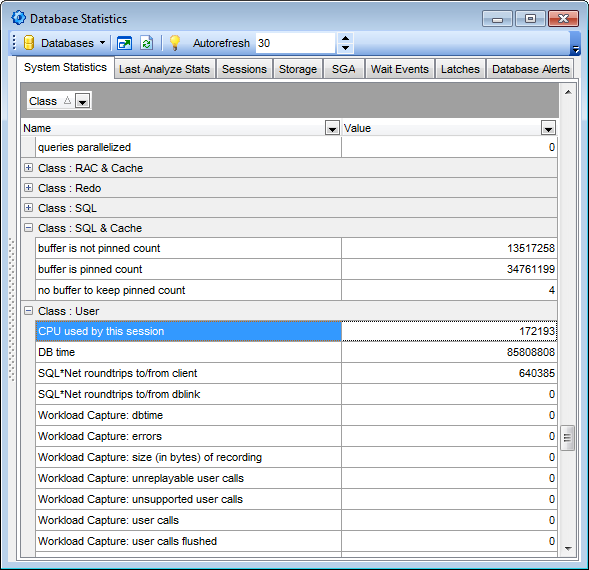Open the Class group filter dropdown
This screenshot has height=570, width=589.
pos(83,101)
